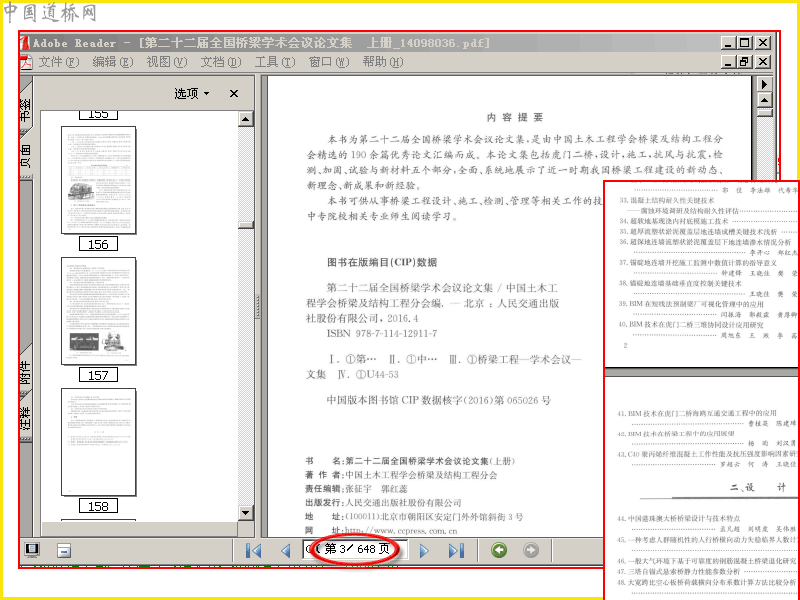This screenshot has height=600, width=800.
Task: Switch to the 页面 side tab
Action: point(26,156)
